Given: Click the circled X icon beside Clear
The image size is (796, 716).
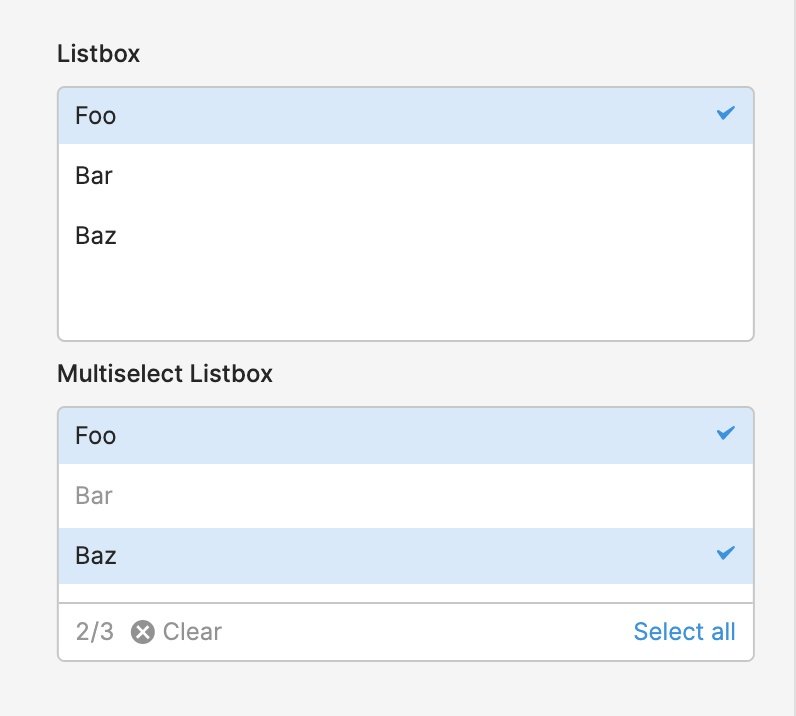Looking at the screenshot, I should pyautogui.click(x=143, y=632).
